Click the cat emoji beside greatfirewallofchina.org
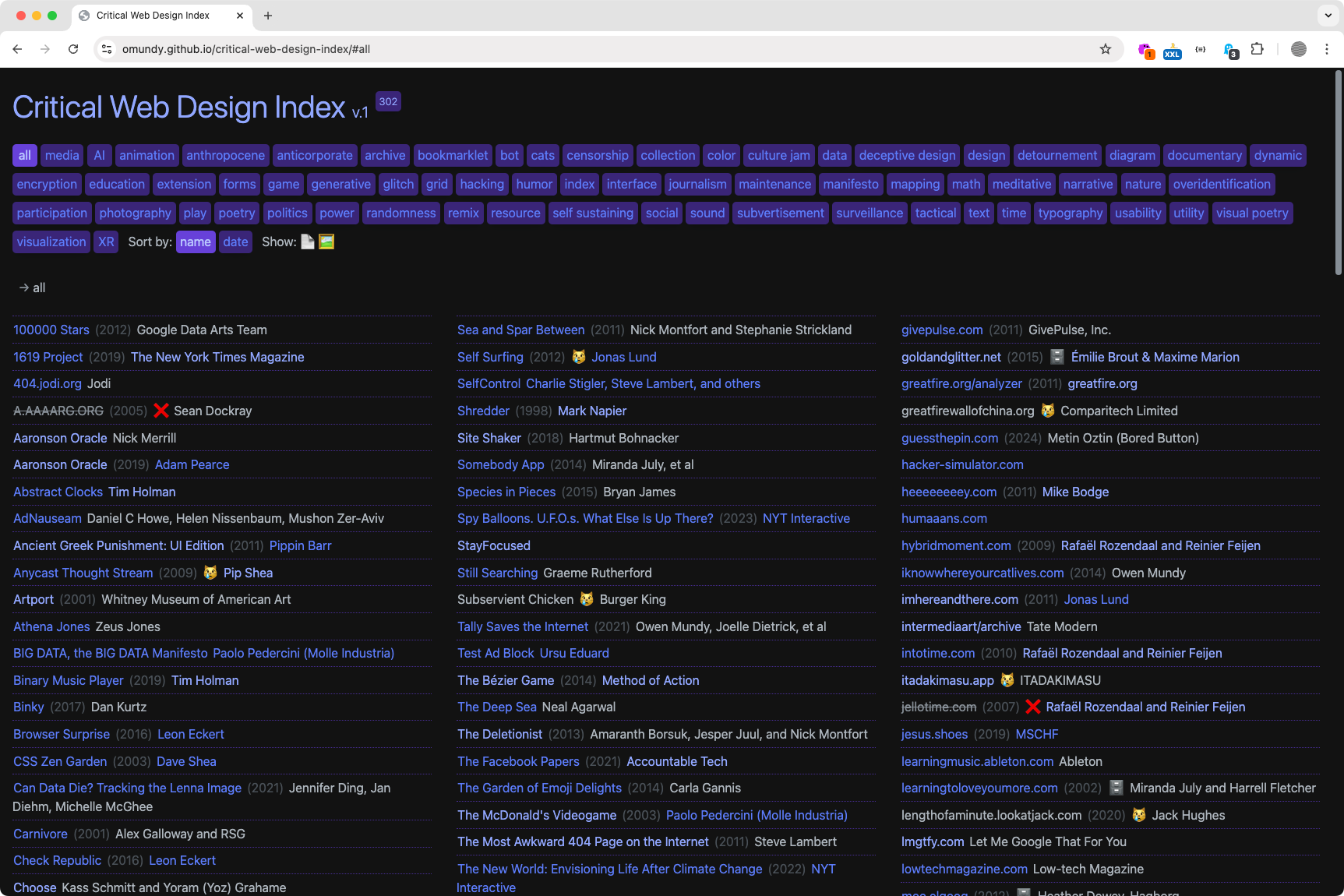 pos(1048,411)
